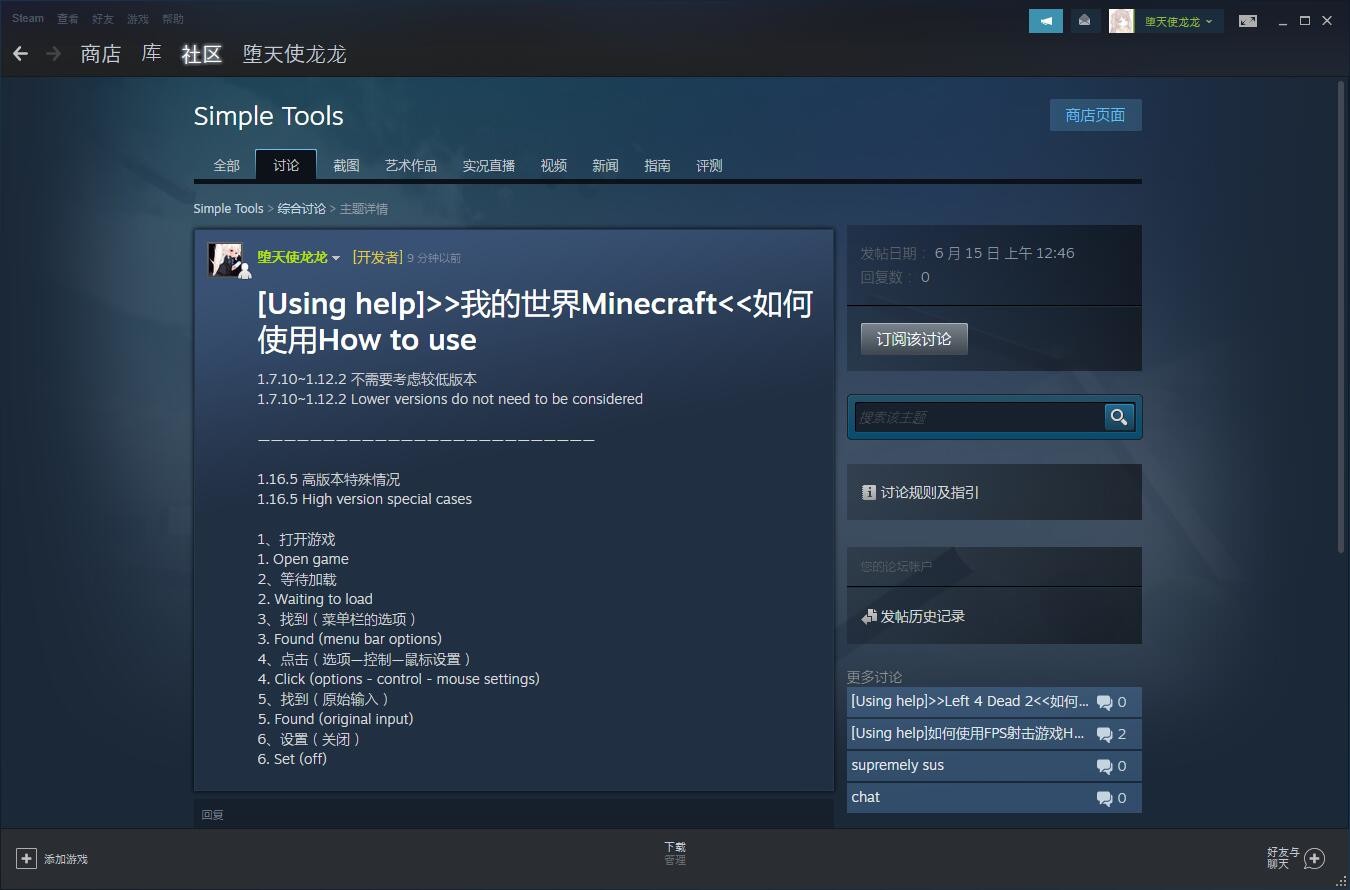Viewport: 1350px width, 890px height.
Task: Click the 1.16.5 High version special cases line
Action: click(364, 499)
